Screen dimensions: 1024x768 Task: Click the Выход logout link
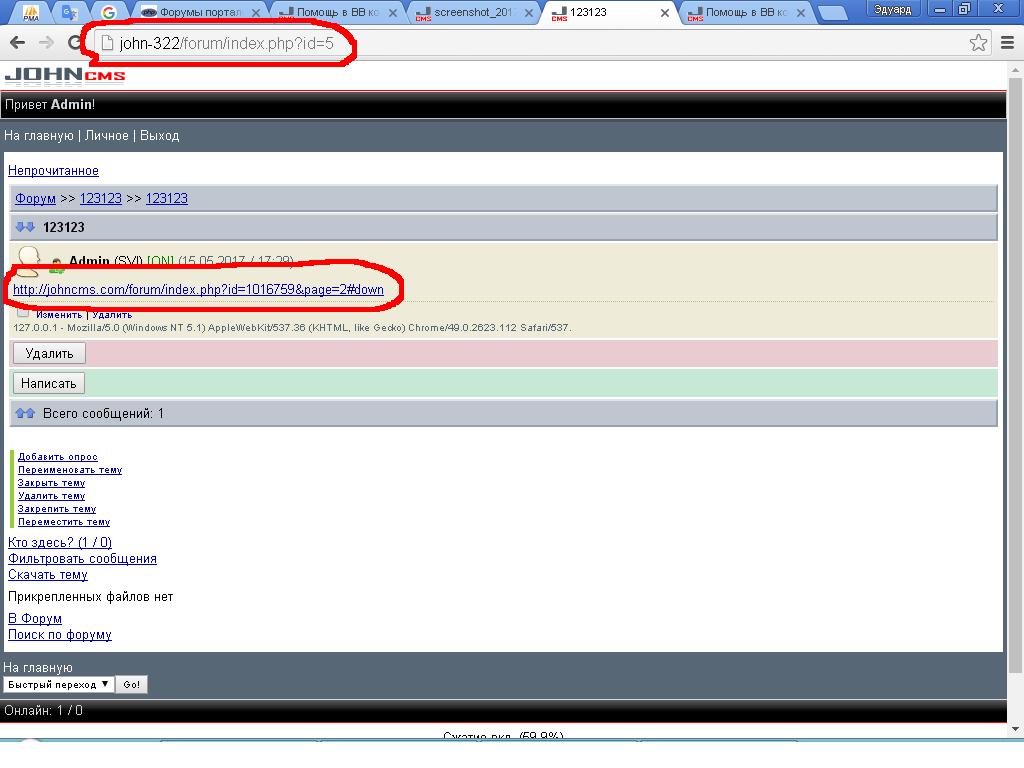tap(159, 136)
